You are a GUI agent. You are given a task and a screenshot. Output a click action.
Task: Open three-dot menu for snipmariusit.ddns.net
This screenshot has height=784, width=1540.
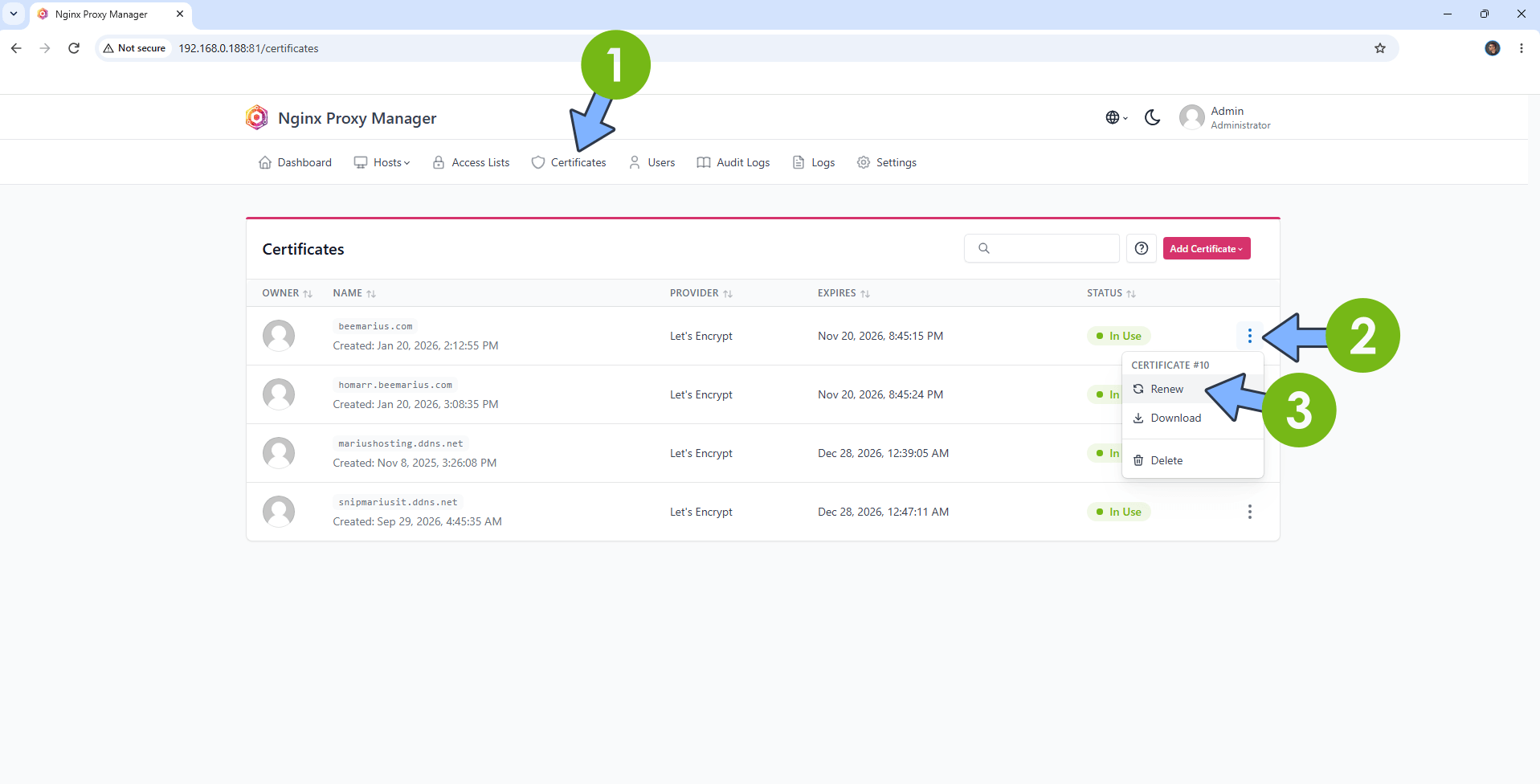pos(1249,512)
